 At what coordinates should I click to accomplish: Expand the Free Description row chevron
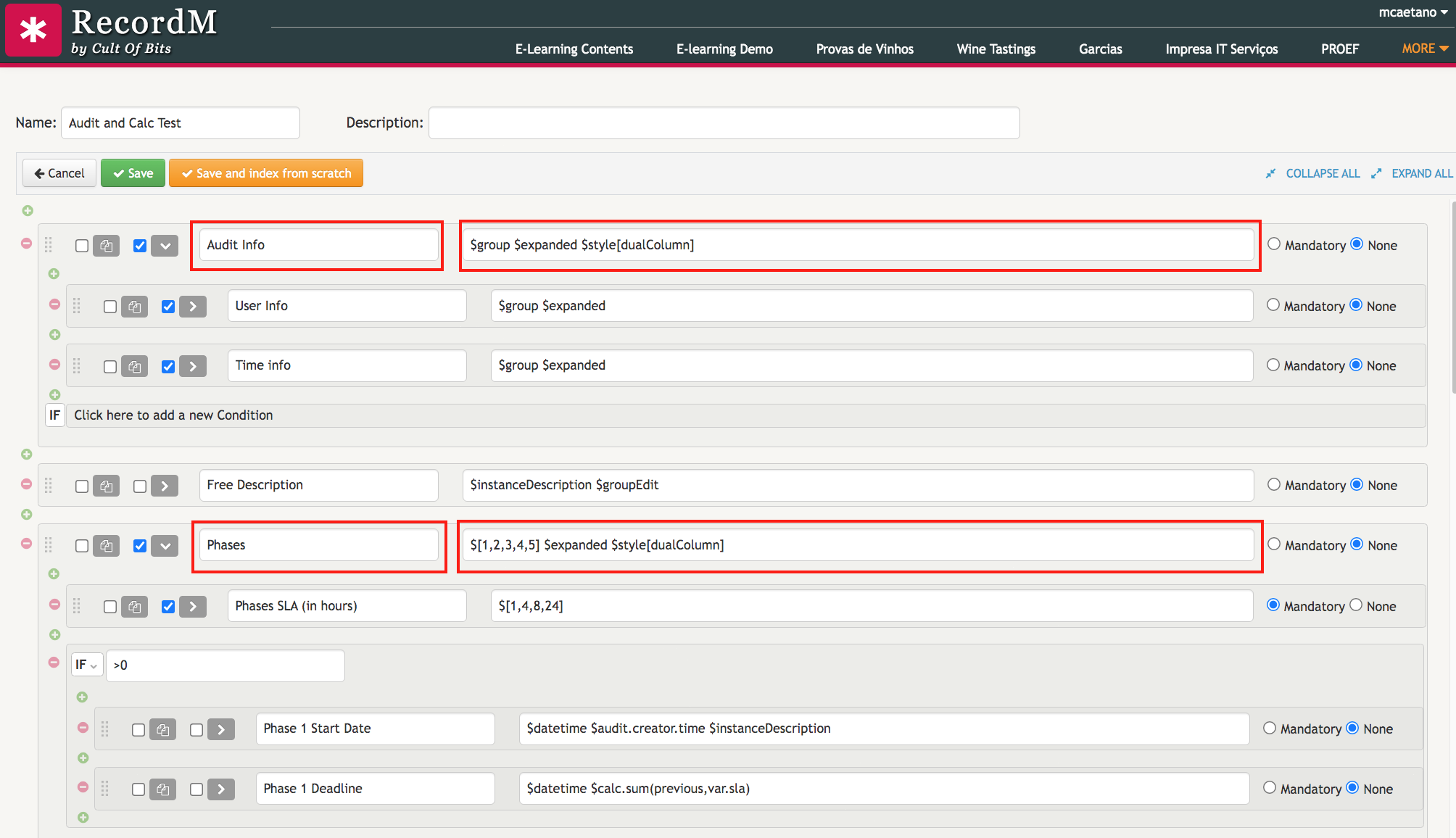165,486
